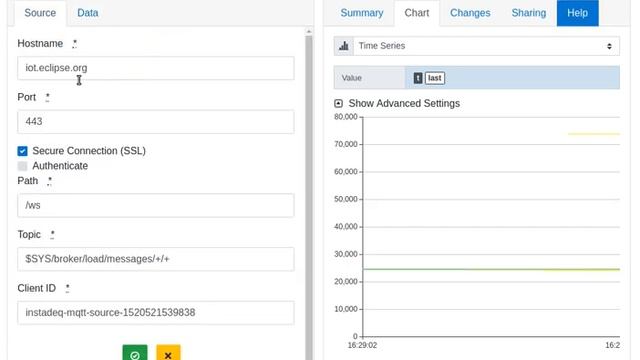Viewport: 640px width, 360px height.
Task: Click the Port field showing 443
Action: point(156,122)
